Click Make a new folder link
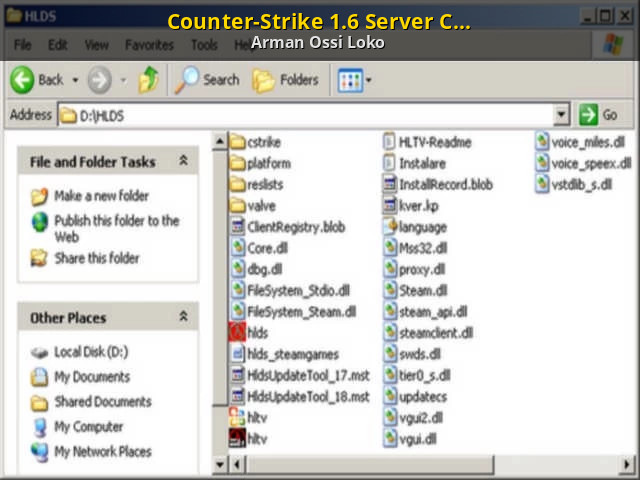 [101, 196]
